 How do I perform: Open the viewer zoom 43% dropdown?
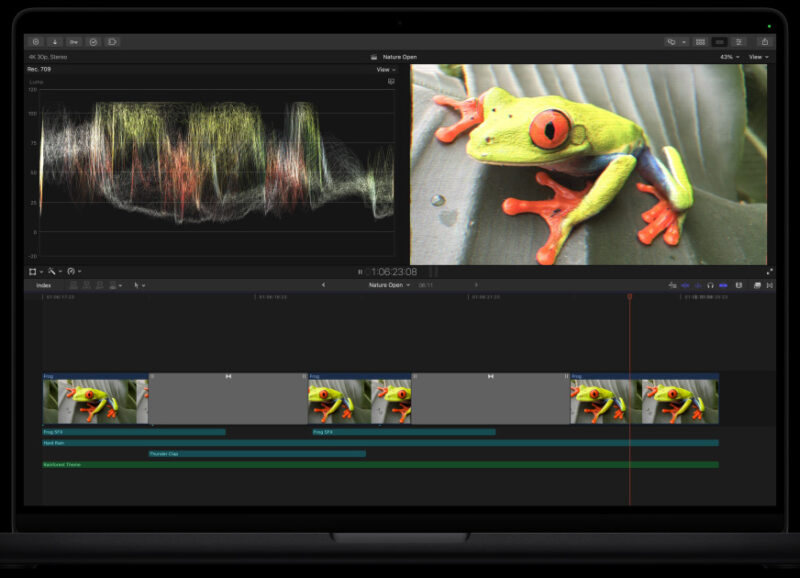[730, 57]
